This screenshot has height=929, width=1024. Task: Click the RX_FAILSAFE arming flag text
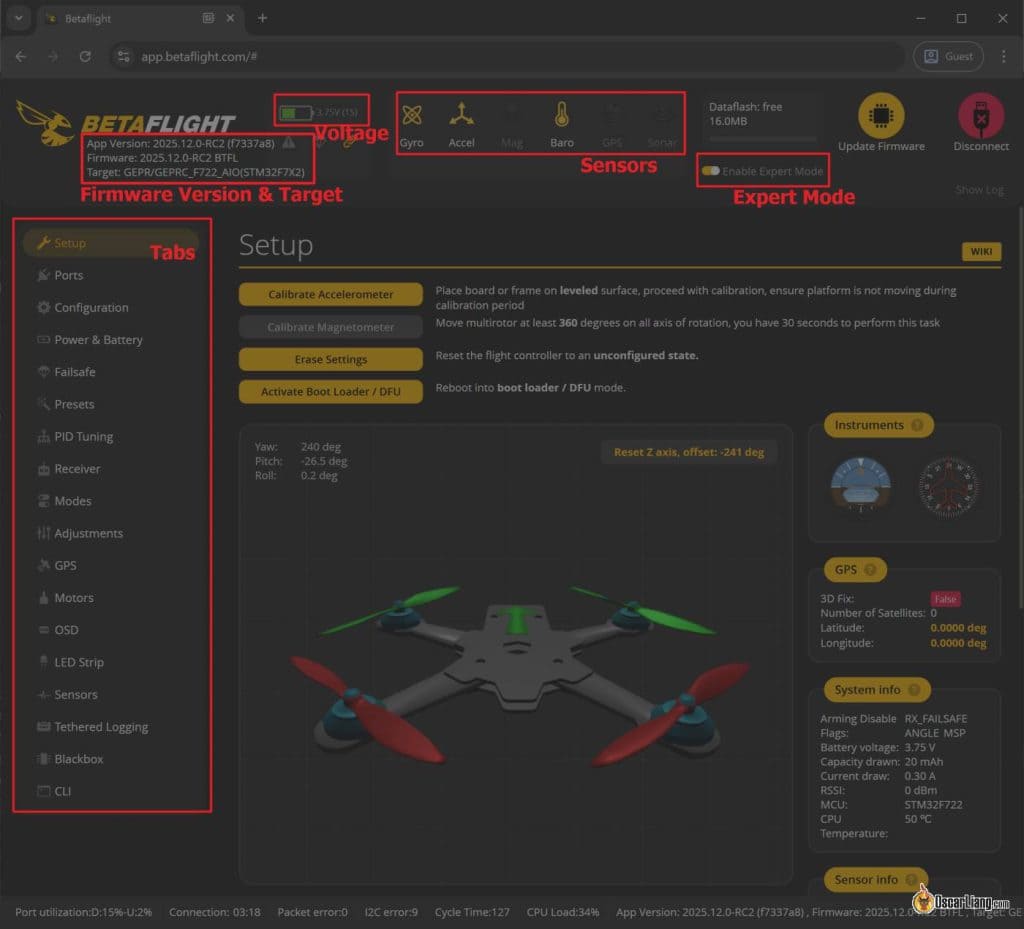click(936, 718)
